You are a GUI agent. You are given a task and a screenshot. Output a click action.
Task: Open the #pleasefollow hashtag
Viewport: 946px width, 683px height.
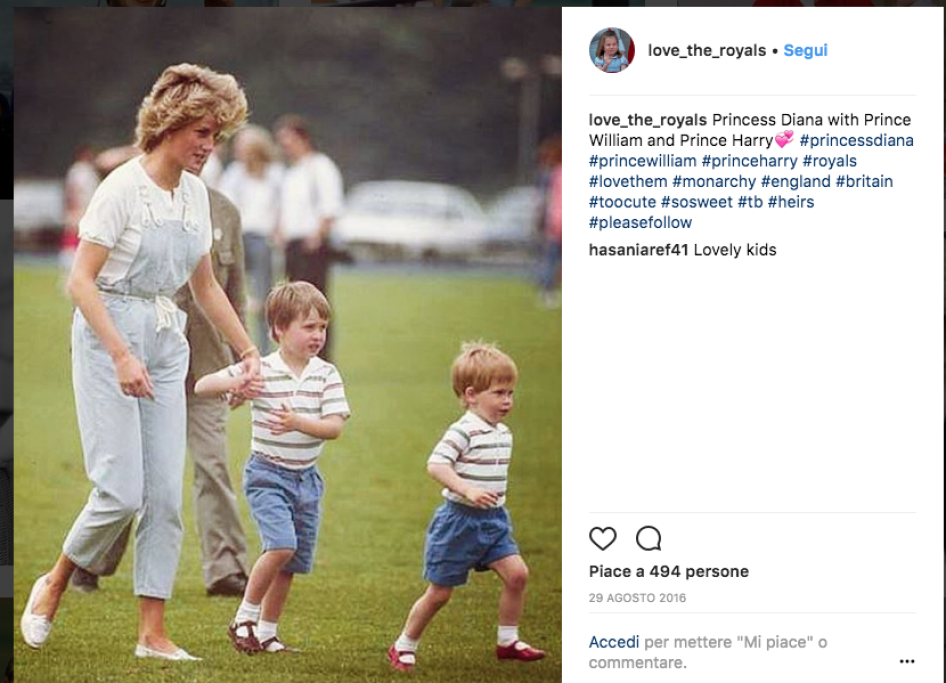(x=640, y=223)
